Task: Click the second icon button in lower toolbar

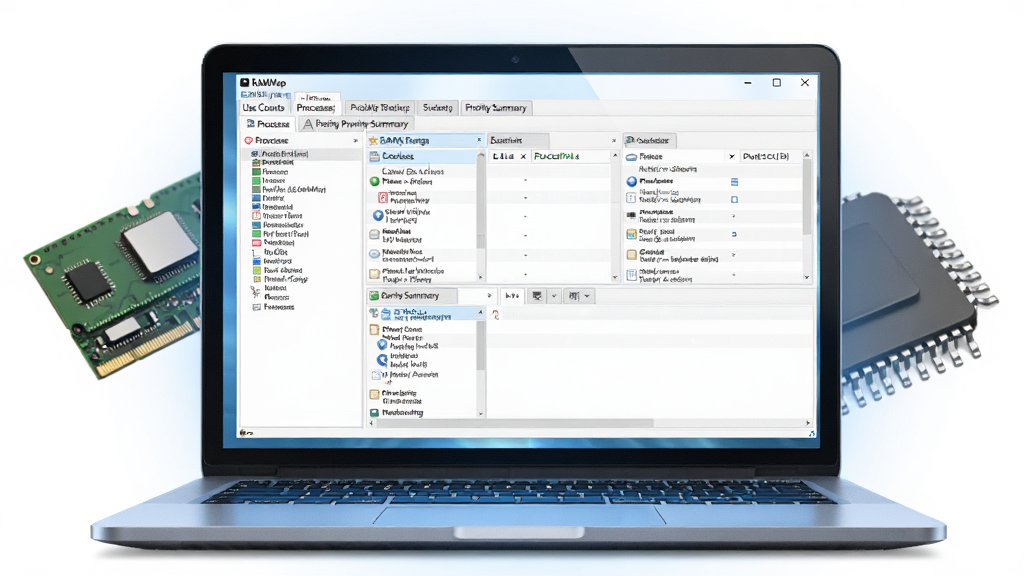Action: [573, 296]
